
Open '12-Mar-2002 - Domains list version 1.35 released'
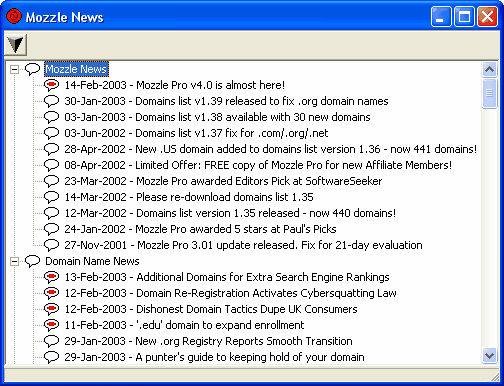point(230,213)
